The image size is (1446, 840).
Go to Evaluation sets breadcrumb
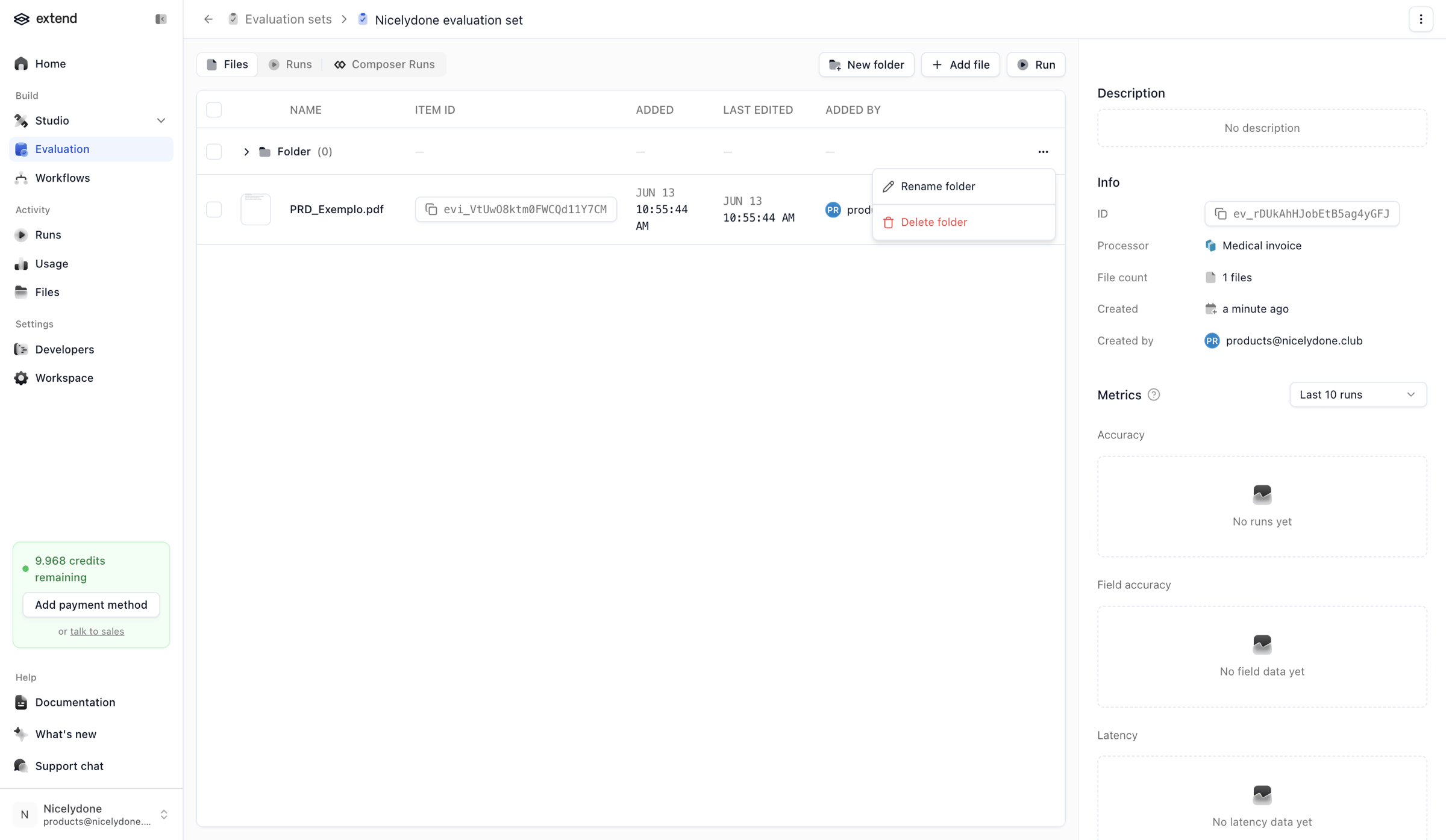(288, 19)
